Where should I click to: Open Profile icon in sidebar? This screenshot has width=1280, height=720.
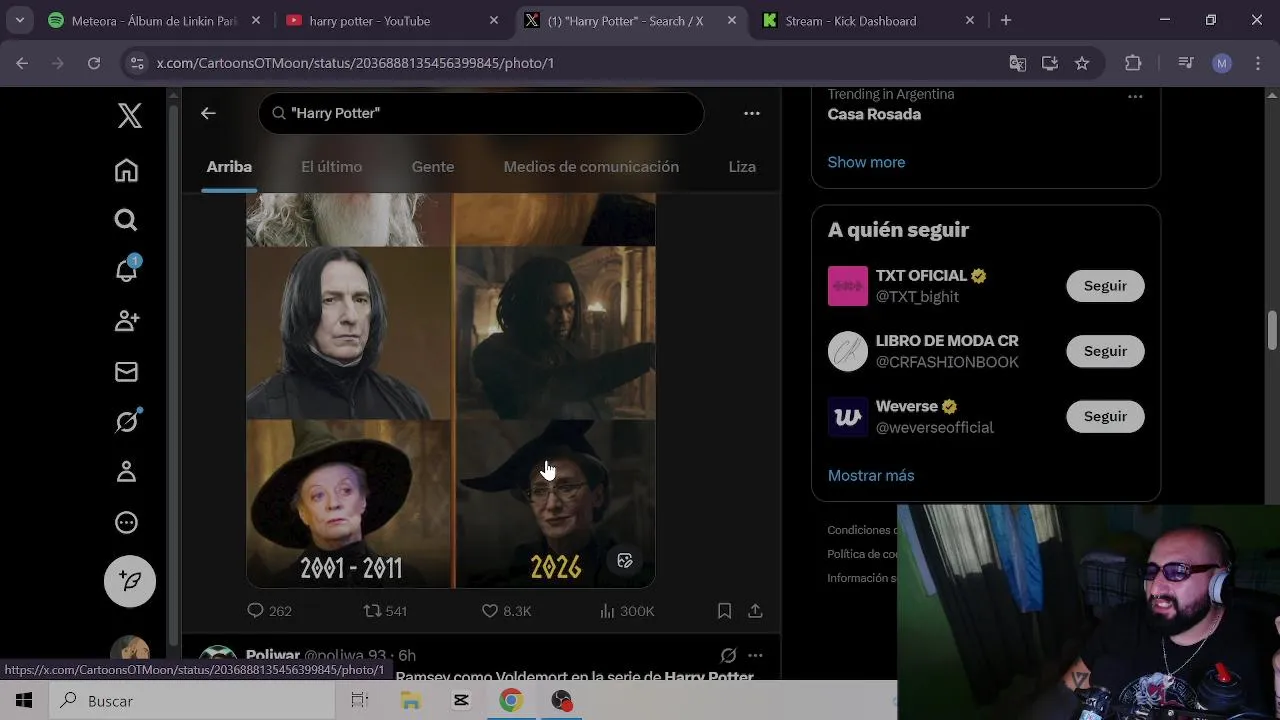pos(126,472)
